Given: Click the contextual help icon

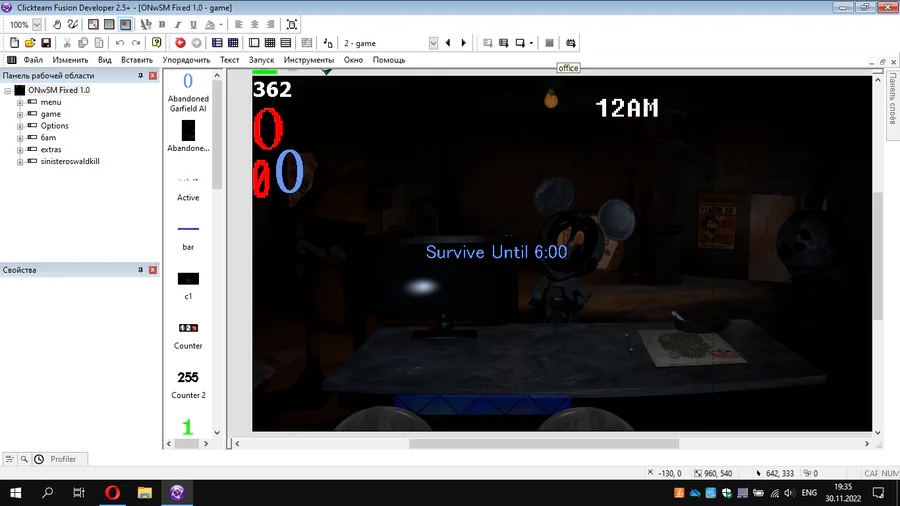Looking at the screenshot, I should coord(156,43).
